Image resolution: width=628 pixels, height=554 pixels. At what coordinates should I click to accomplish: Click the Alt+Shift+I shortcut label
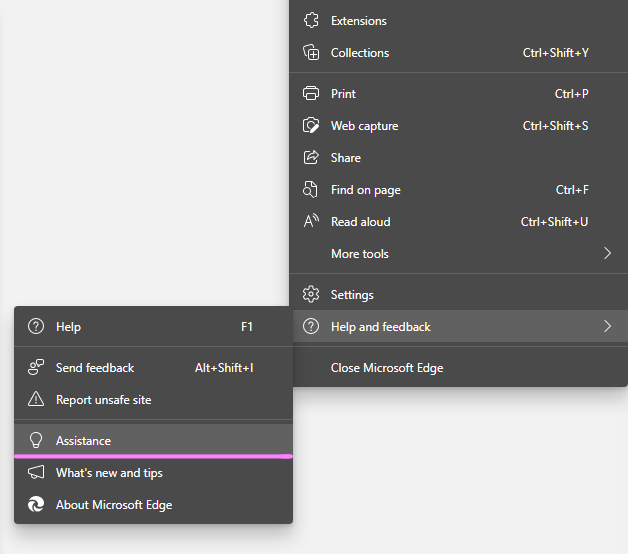point(224,368)
